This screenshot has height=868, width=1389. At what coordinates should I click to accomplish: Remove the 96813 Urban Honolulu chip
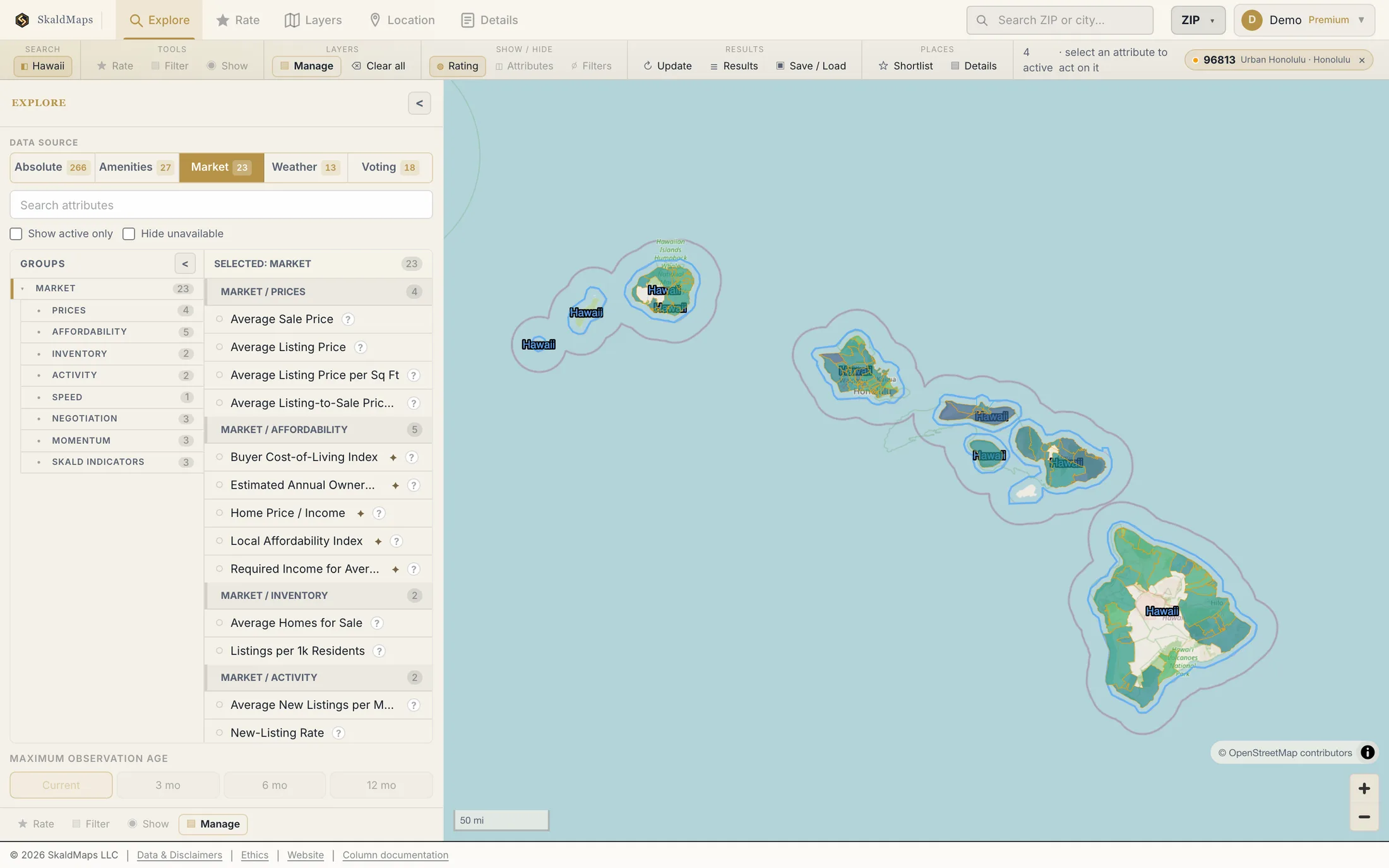coord(1362,61)
